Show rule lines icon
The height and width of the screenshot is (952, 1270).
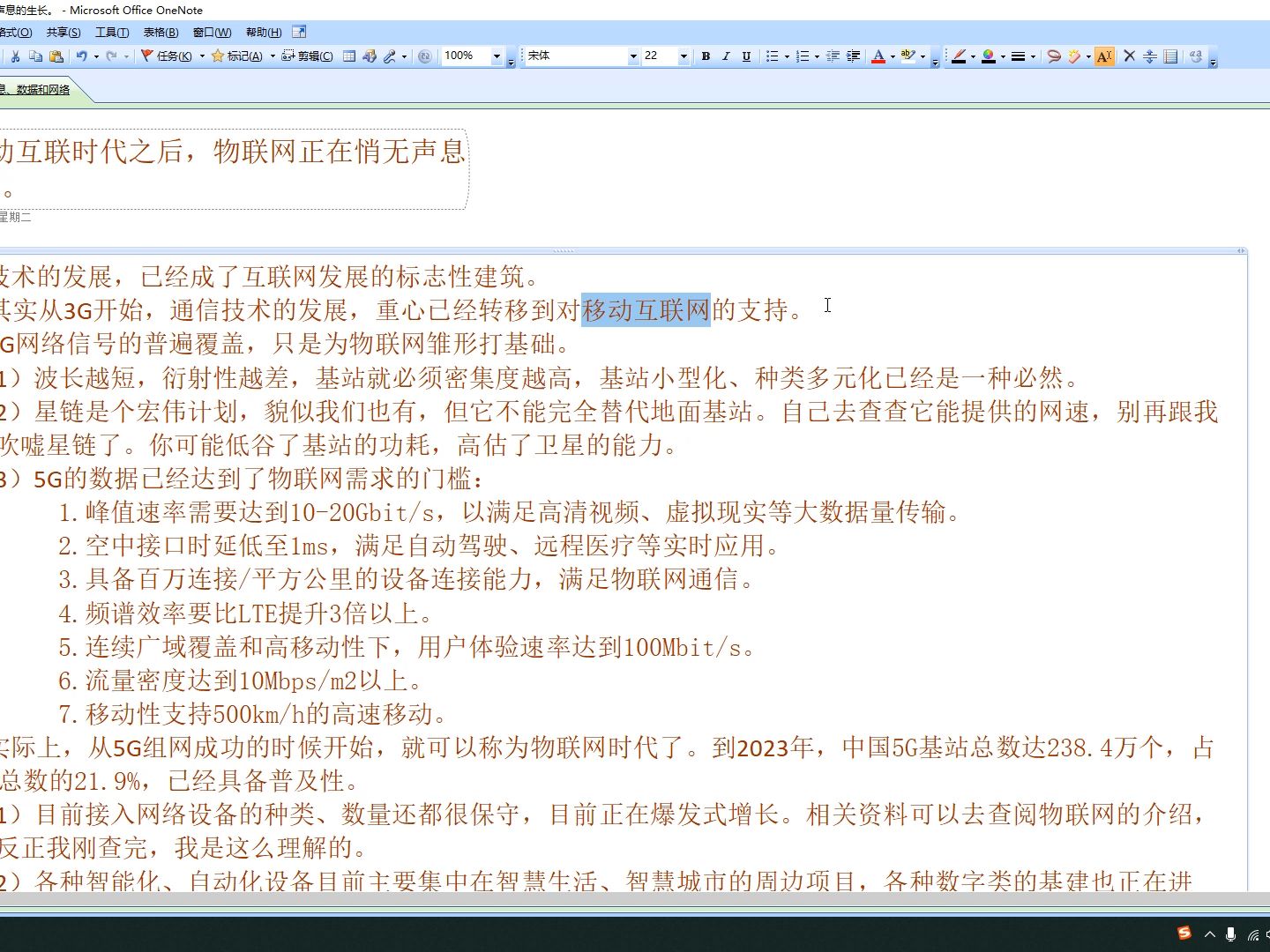(x=1170, y=56)
